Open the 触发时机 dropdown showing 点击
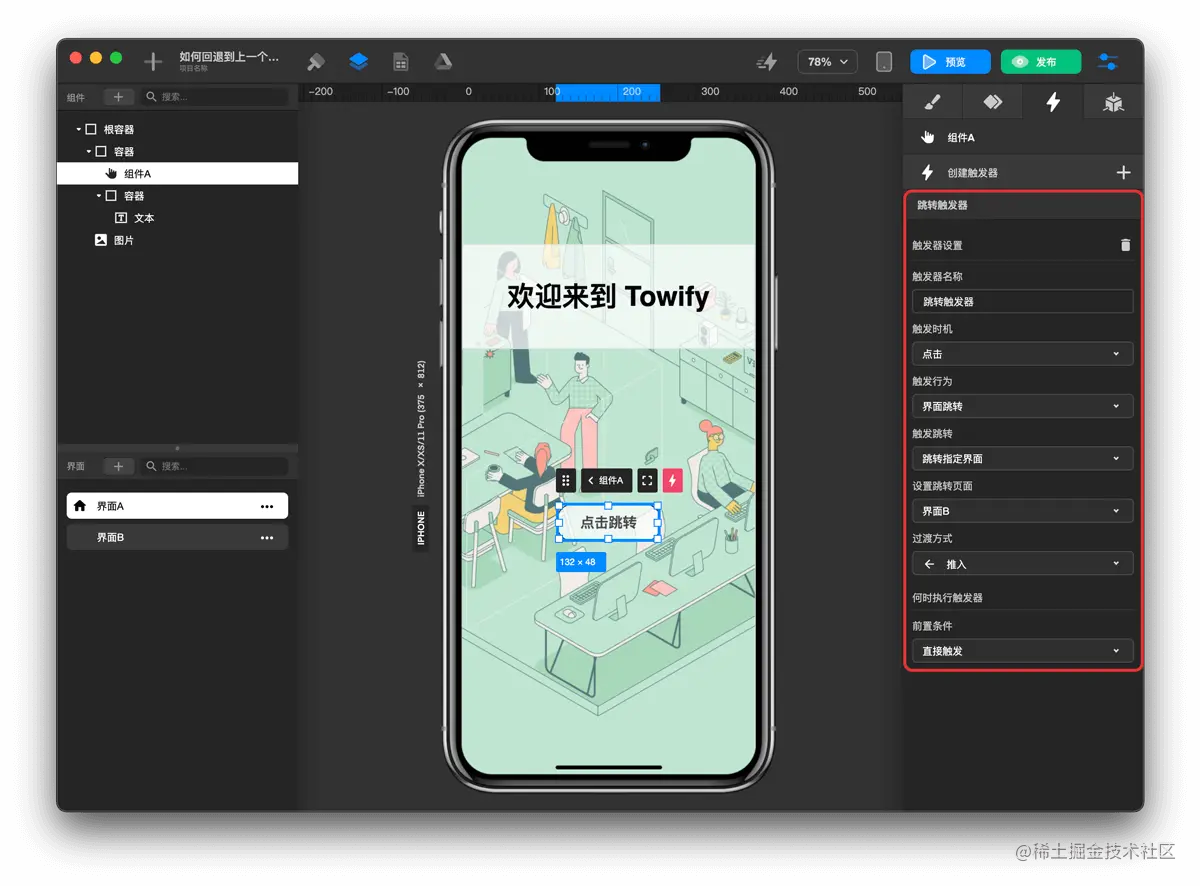Viewport: 1200px width, 886px height. (x=1022, y=354)
